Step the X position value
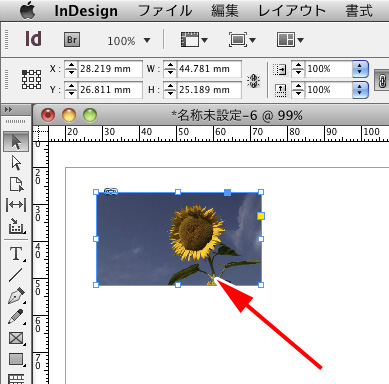The image size is (389, 384). (71, 69)
